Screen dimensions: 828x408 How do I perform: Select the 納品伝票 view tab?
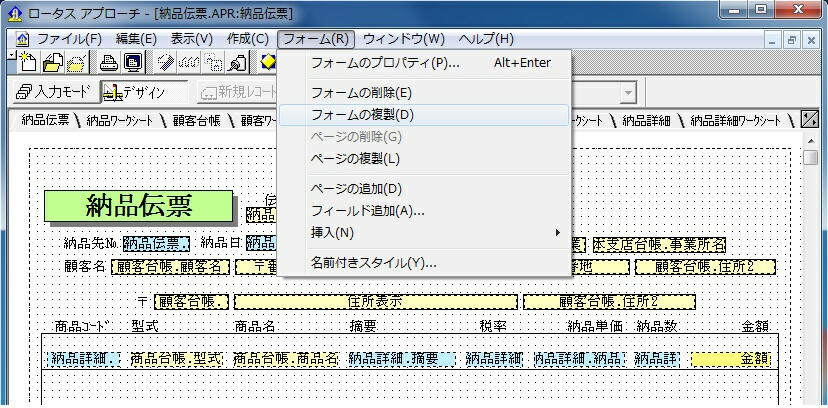[45, 120]
